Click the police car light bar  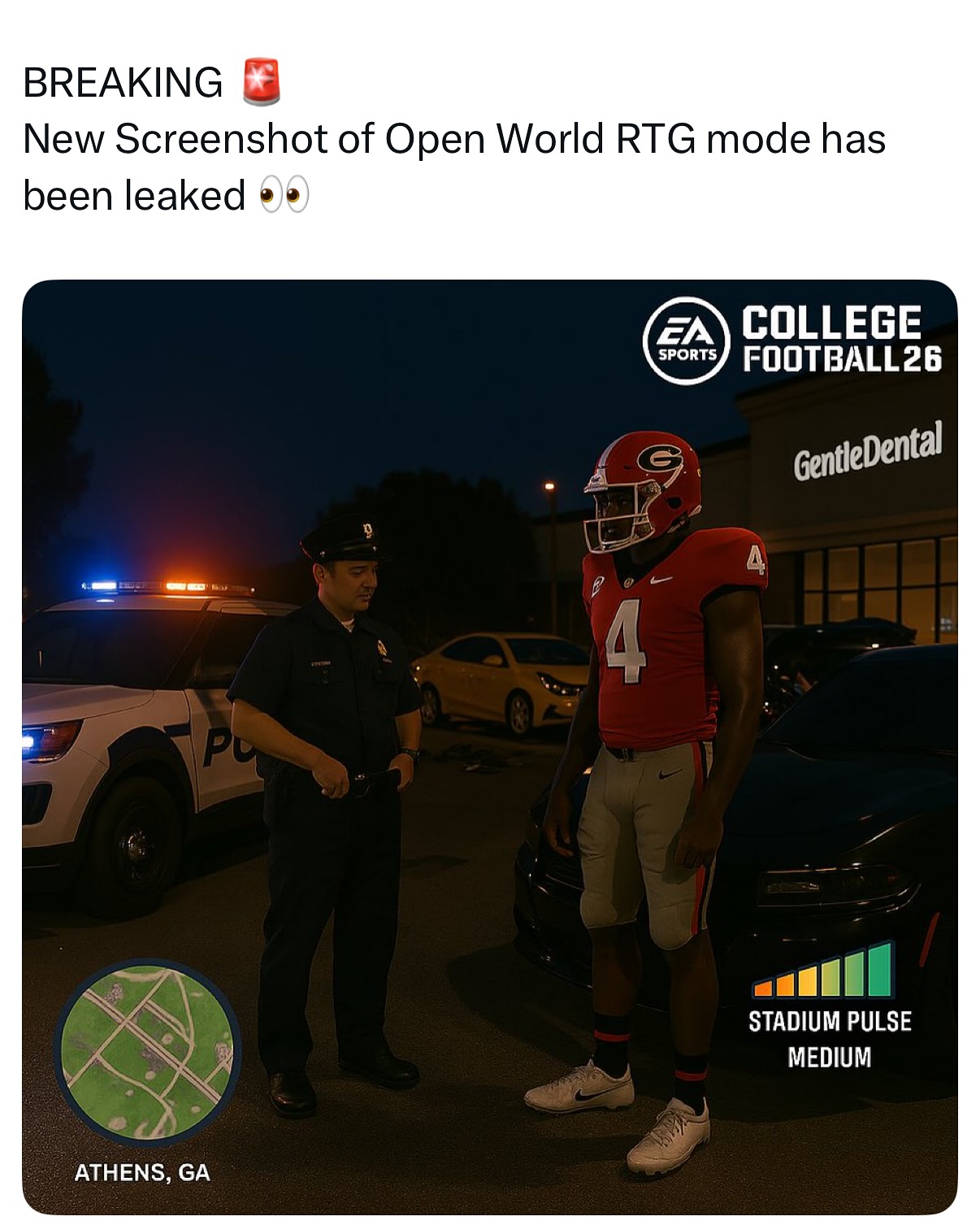tap(167, 586)
